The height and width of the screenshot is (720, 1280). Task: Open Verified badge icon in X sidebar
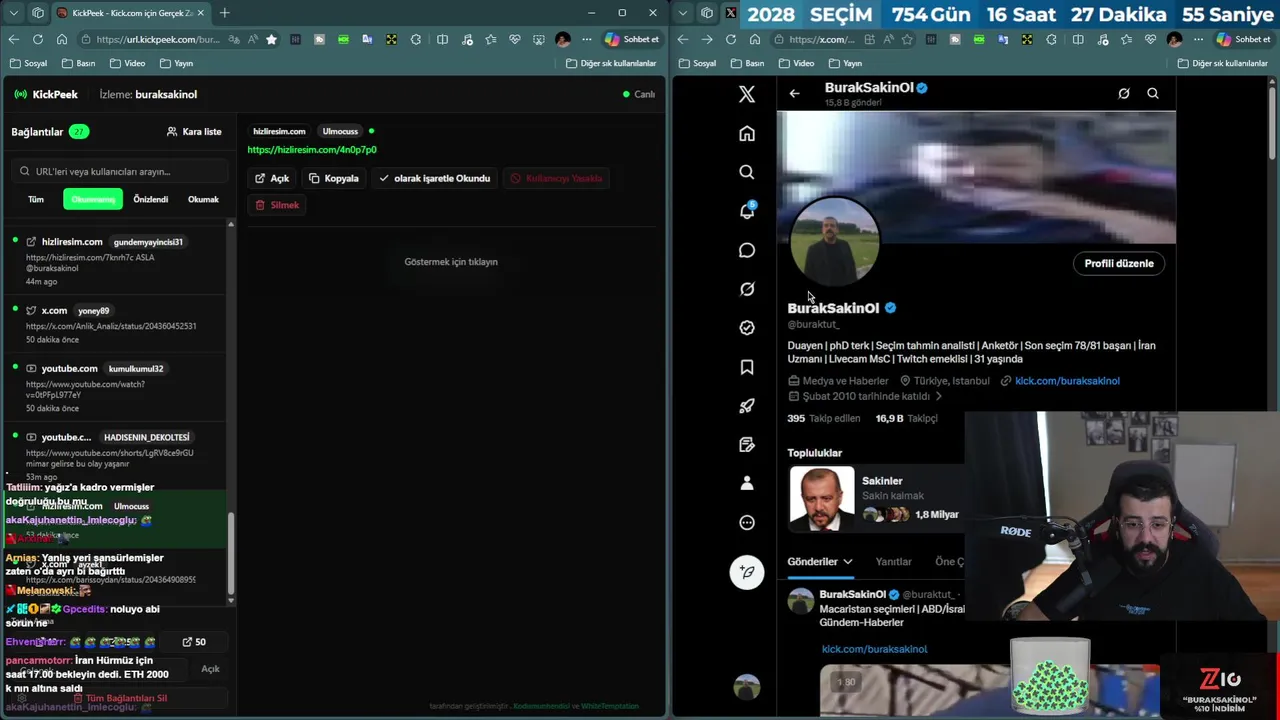pos(746,327)
